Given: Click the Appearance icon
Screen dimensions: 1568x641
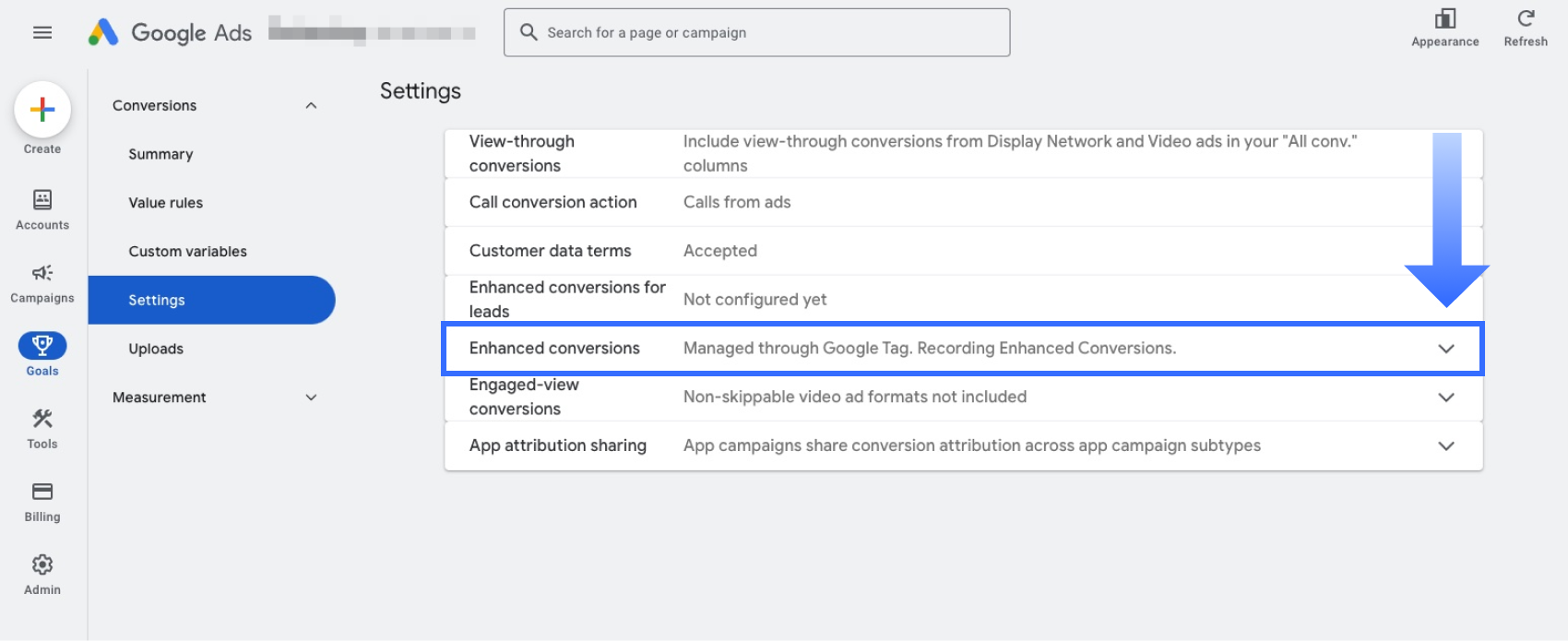Looking at the screenshot, I should click(x=1444, y=19).
